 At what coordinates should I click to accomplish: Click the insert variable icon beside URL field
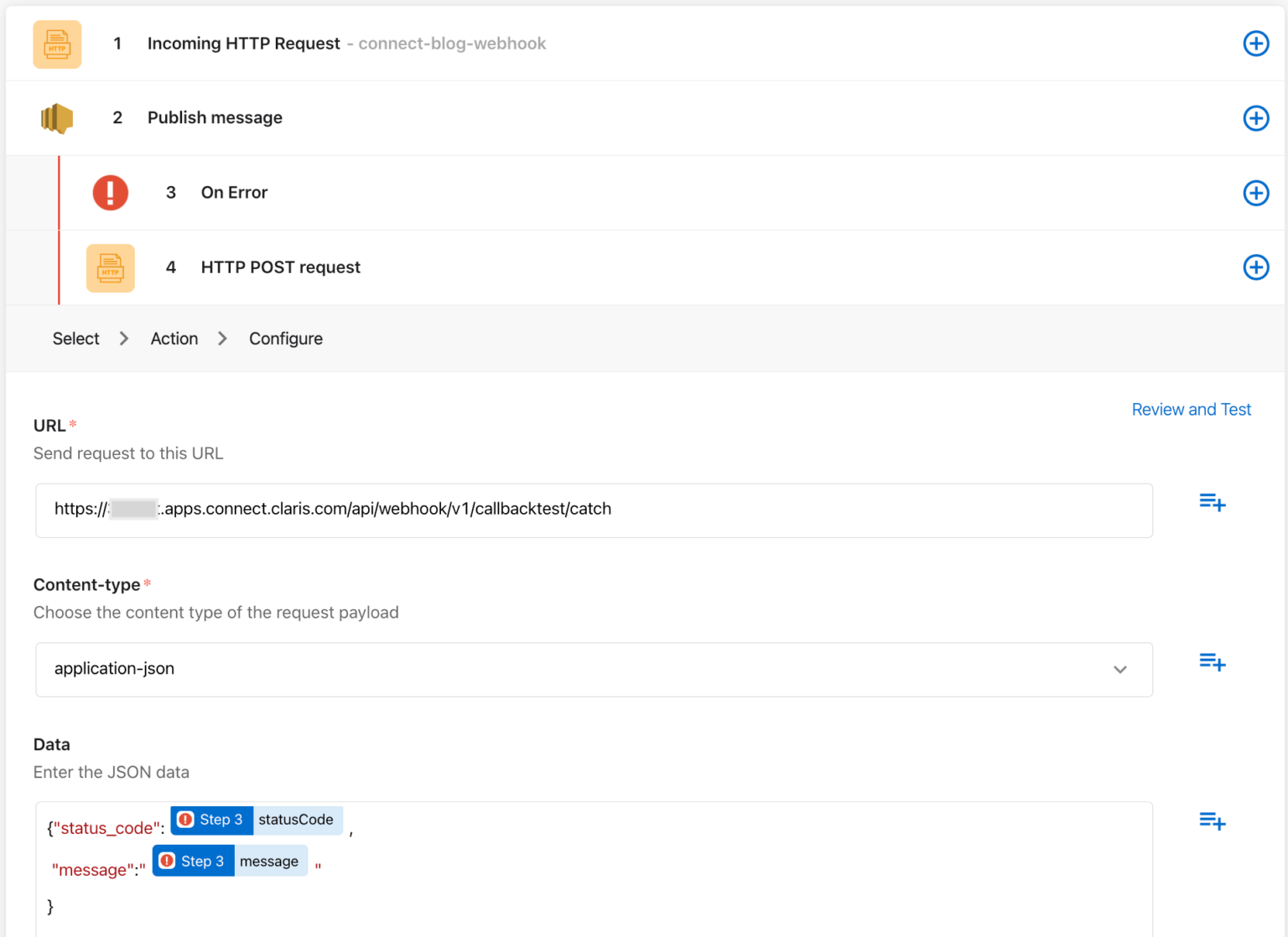tap(1212, 502)
